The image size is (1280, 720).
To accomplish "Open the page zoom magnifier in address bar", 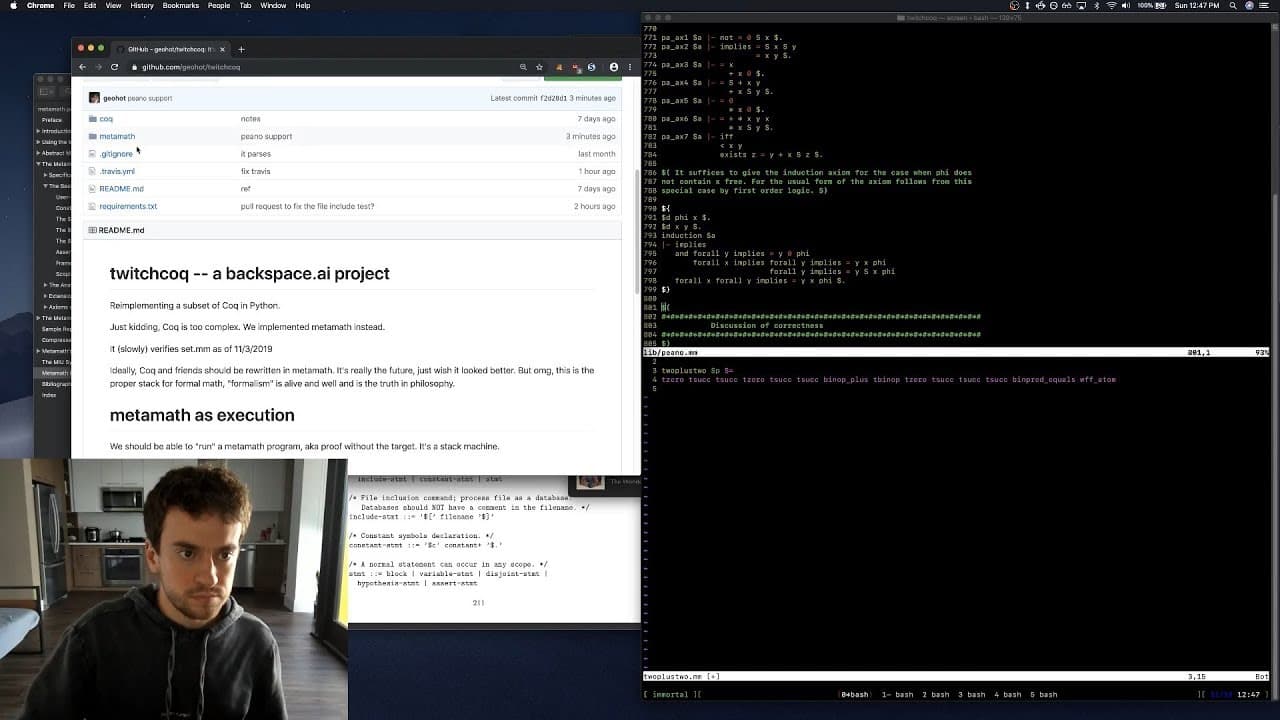I will (523, 67).
